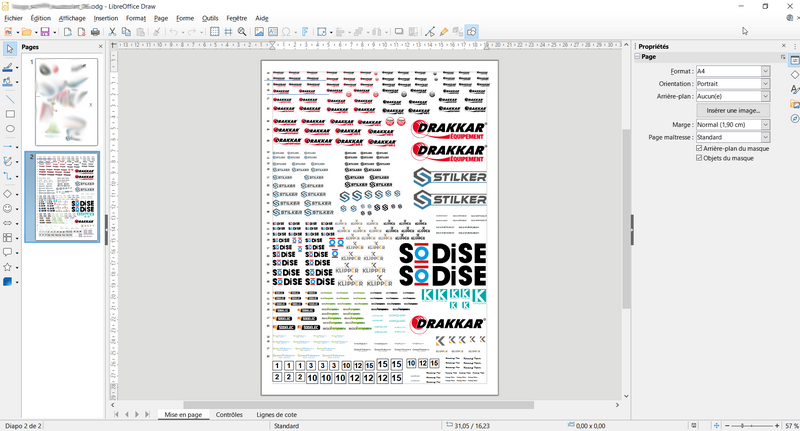Toggle grid display in the toolbar

coord(214,32)
